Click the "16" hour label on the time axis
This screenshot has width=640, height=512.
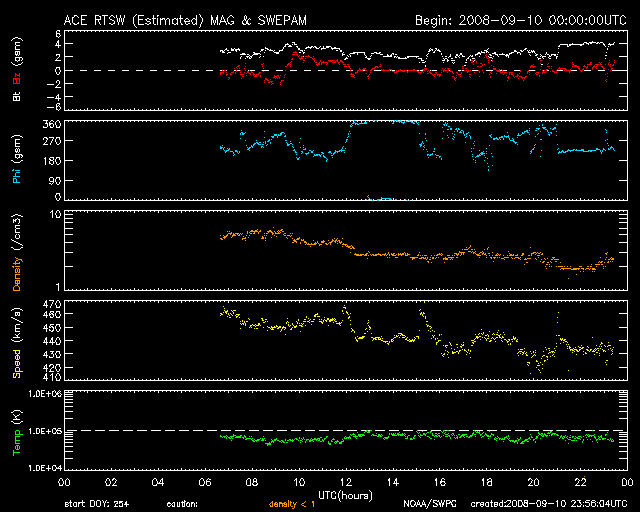(440, 483)
